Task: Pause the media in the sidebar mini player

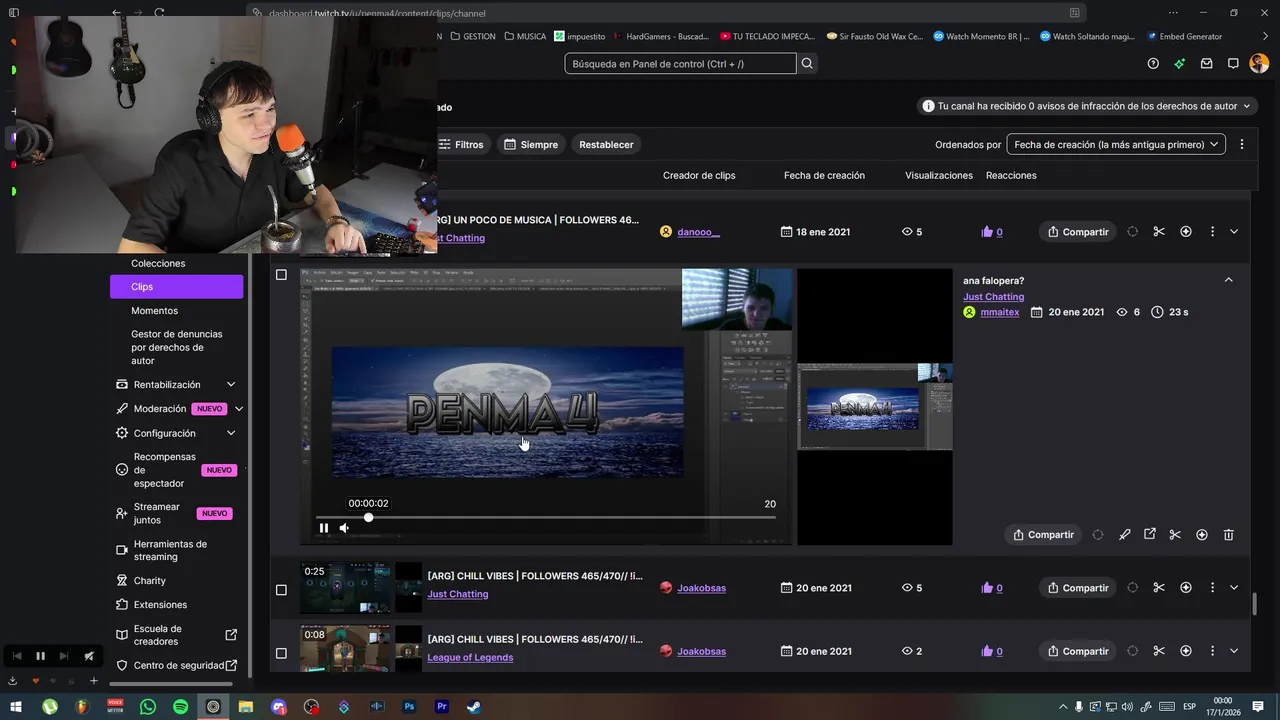Action: pyautogui.click(x=40, y=656)
